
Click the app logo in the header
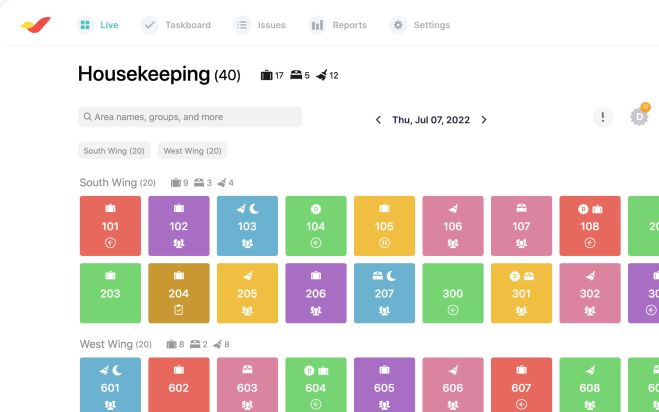click(36, 25)
